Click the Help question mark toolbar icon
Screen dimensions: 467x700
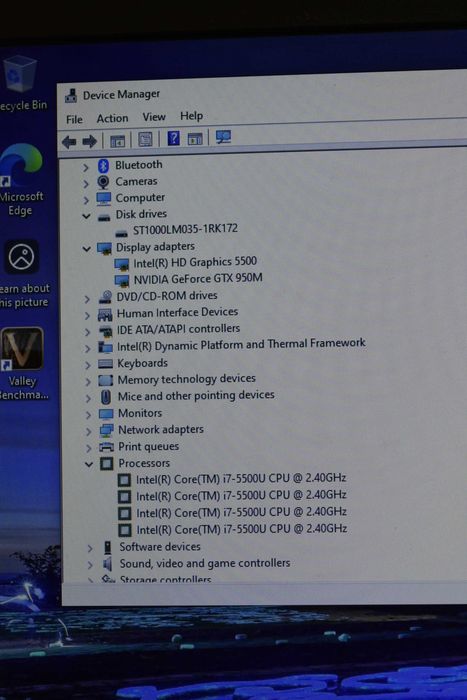173,138
